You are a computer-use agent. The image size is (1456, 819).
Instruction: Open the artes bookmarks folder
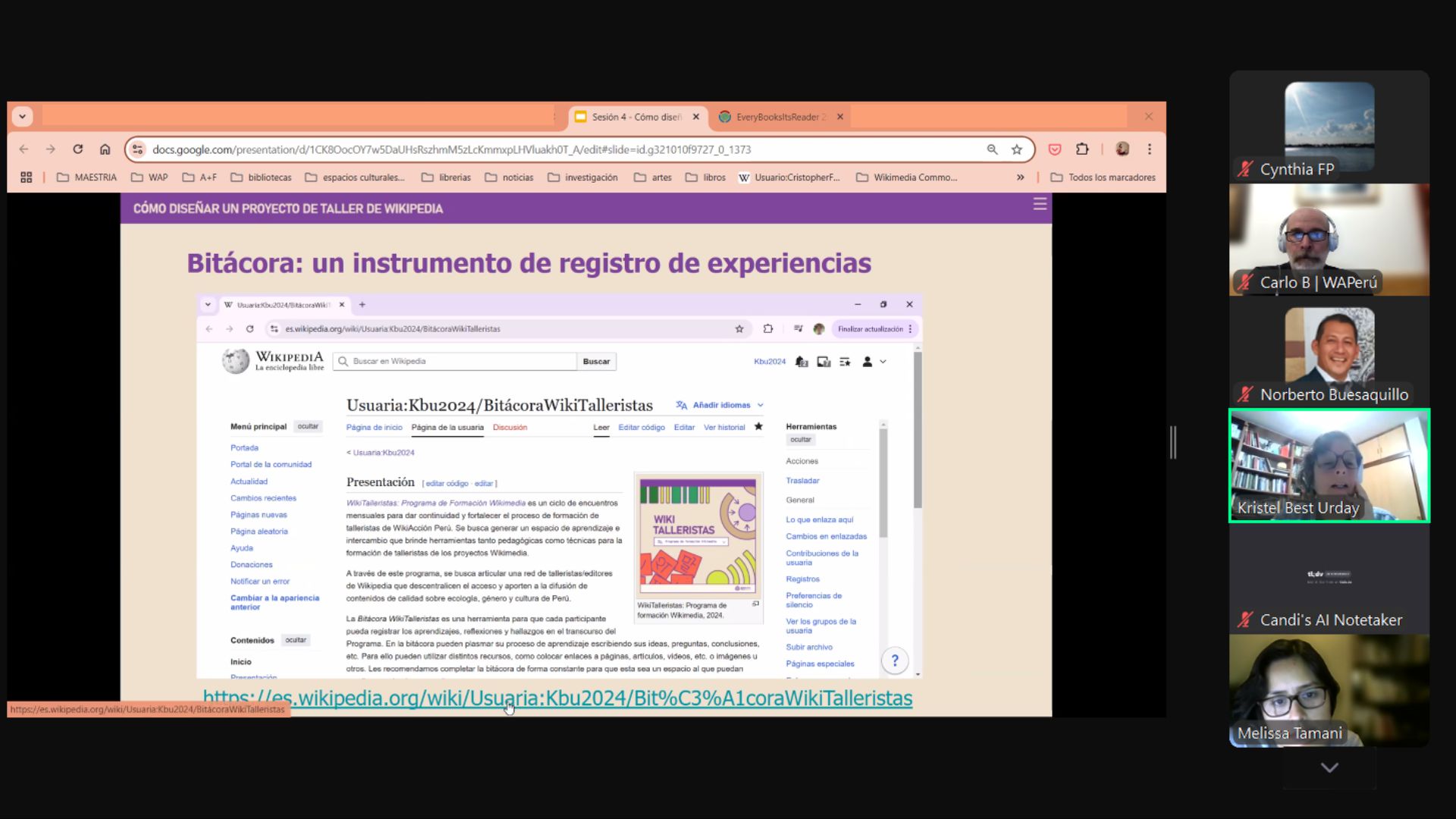point(653,177)
